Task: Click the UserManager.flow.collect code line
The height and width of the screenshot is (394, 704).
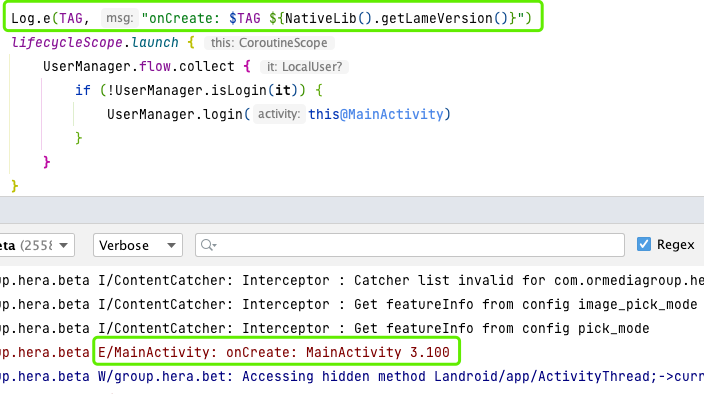Action: tap(196, 66)
